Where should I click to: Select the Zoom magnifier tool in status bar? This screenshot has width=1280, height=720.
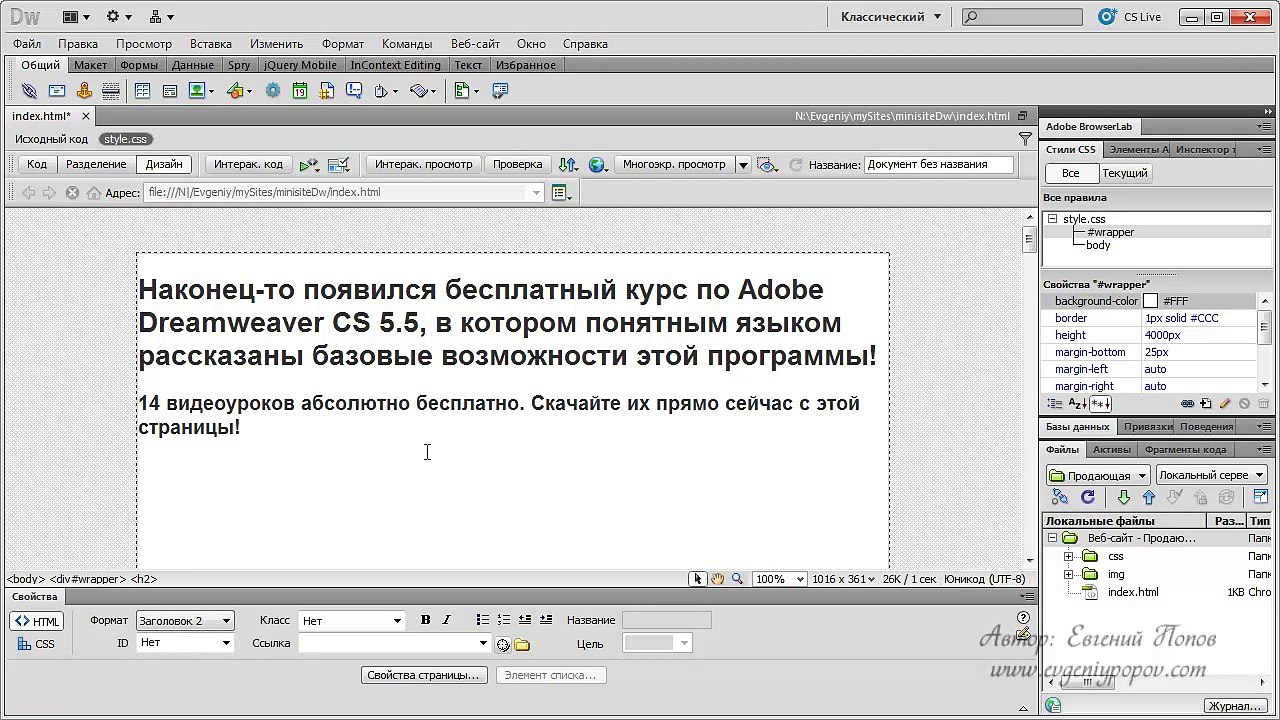coord(737,579)
